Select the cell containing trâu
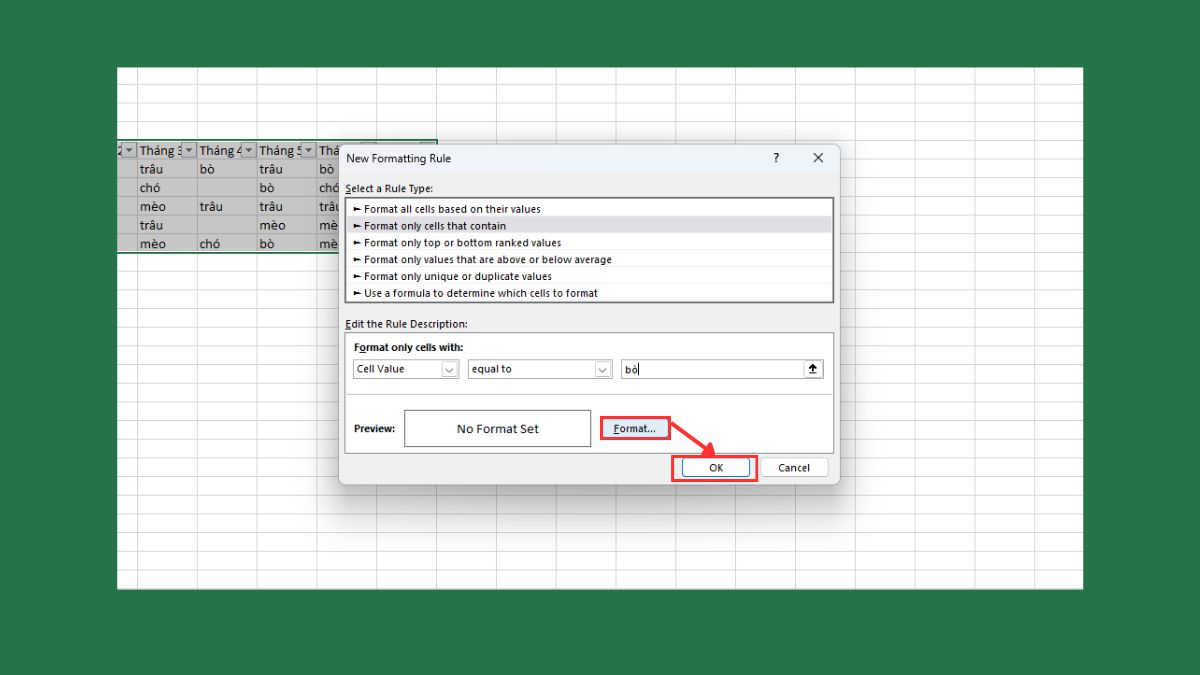Image resolution: width=1200 pixels, height=675 pixels. coord(151,168)
